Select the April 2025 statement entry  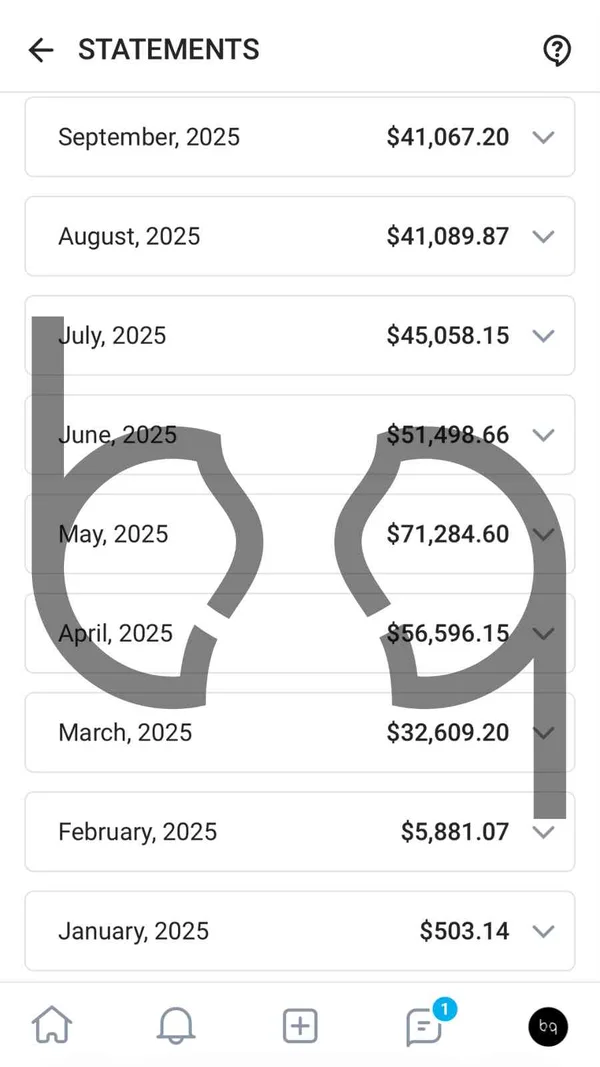[x=300, y=633]
